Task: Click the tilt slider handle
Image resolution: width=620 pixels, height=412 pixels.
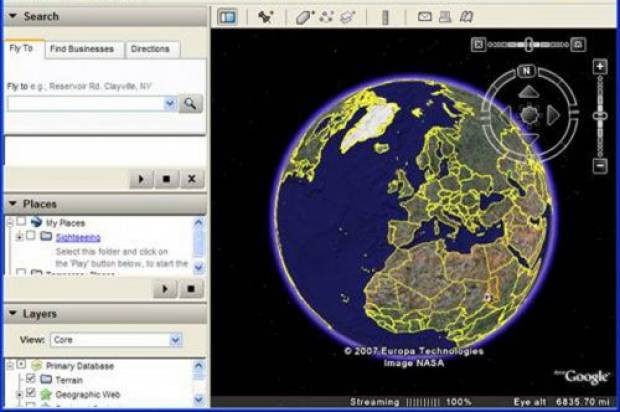Action: point(529,45)
